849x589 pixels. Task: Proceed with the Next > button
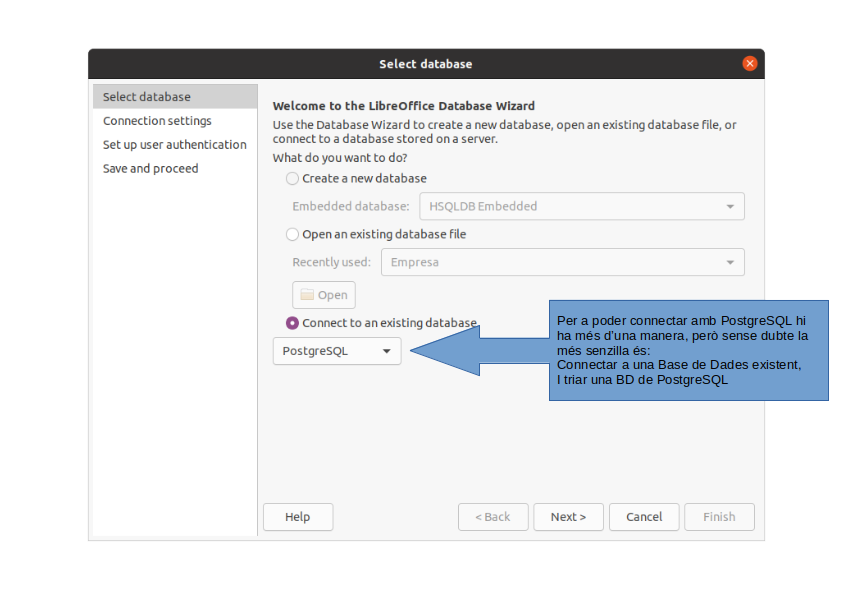pyautogui.click(x=568, y=517)
